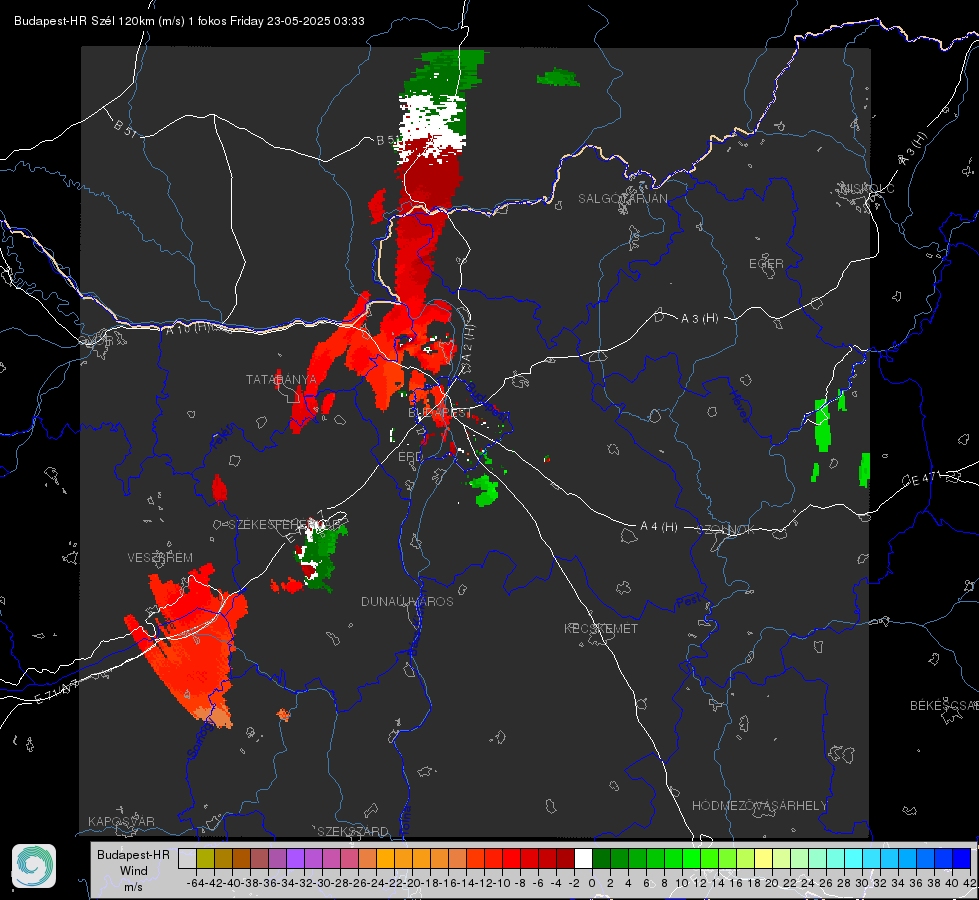This screenshot has height=900, width=979.
Task: Click the BÉKÉSCSABA city label
Action: pos(944,706)
